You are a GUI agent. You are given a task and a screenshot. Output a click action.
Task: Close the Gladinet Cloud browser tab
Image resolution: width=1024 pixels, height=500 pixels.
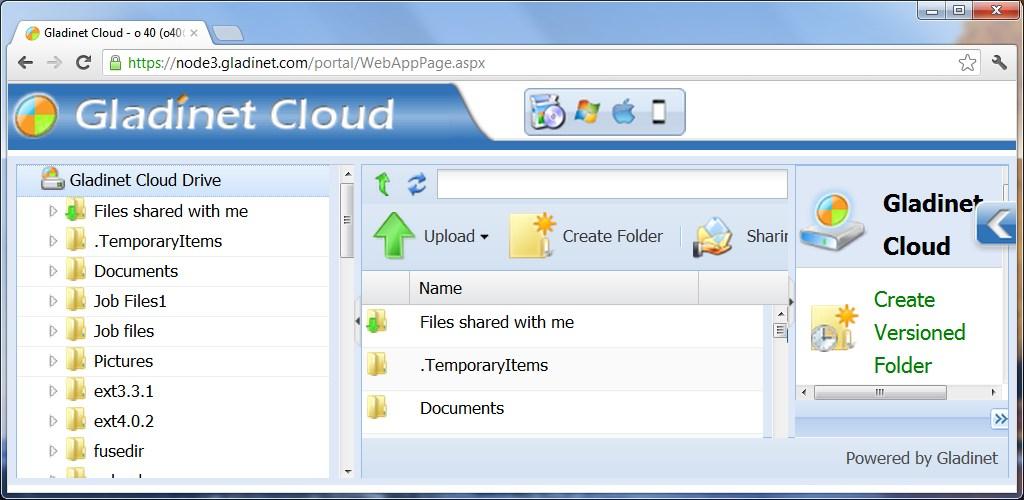194,33
